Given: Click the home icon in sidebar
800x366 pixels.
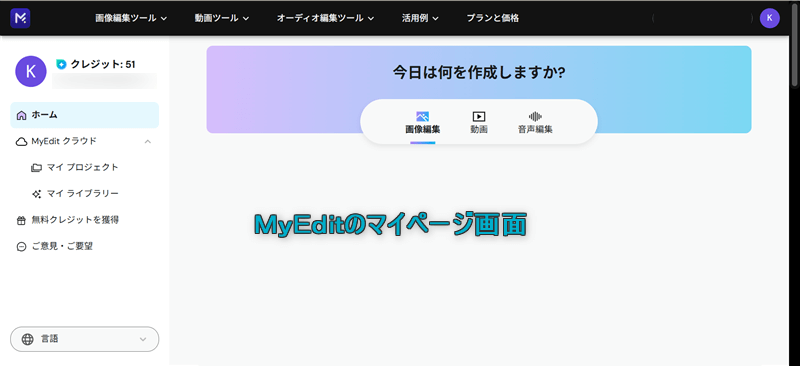Looking at the screenshot, I should [x=21, y=115].
